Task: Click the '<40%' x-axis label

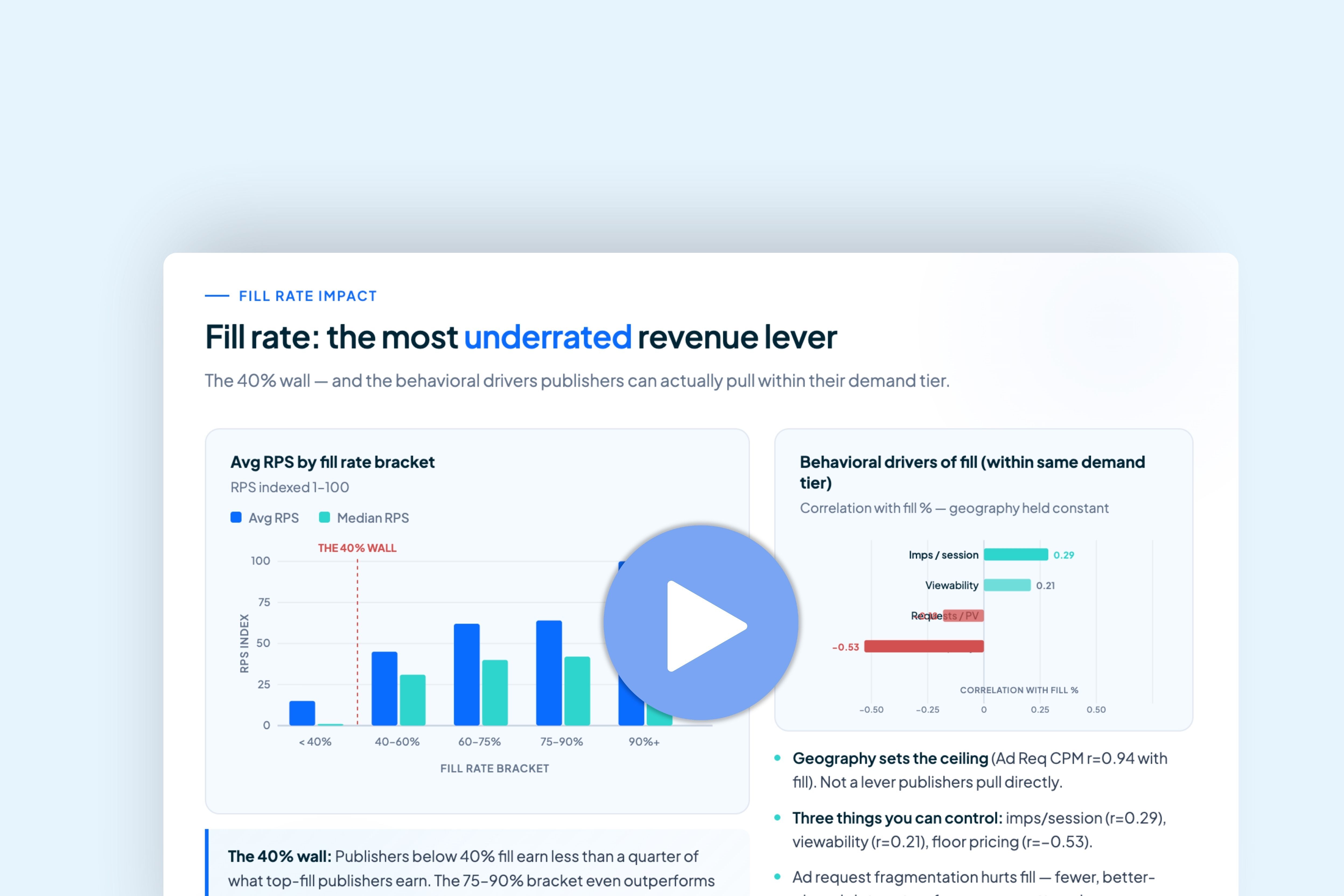Action: click(315, 742)
